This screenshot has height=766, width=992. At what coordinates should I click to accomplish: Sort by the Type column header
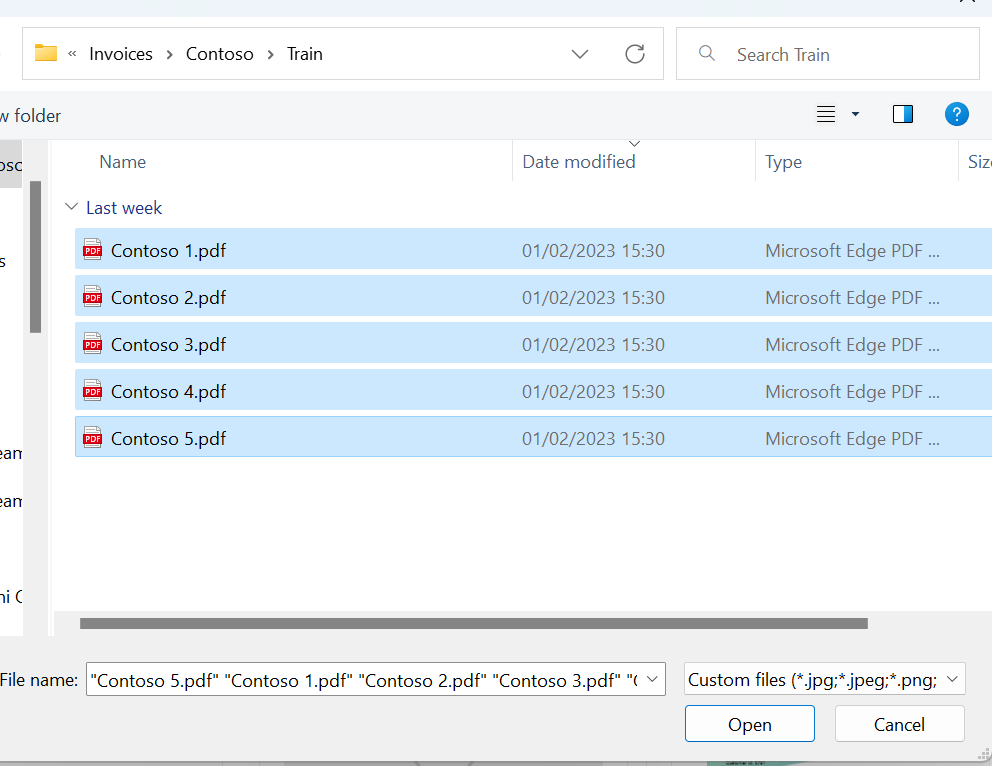point(783,162)
